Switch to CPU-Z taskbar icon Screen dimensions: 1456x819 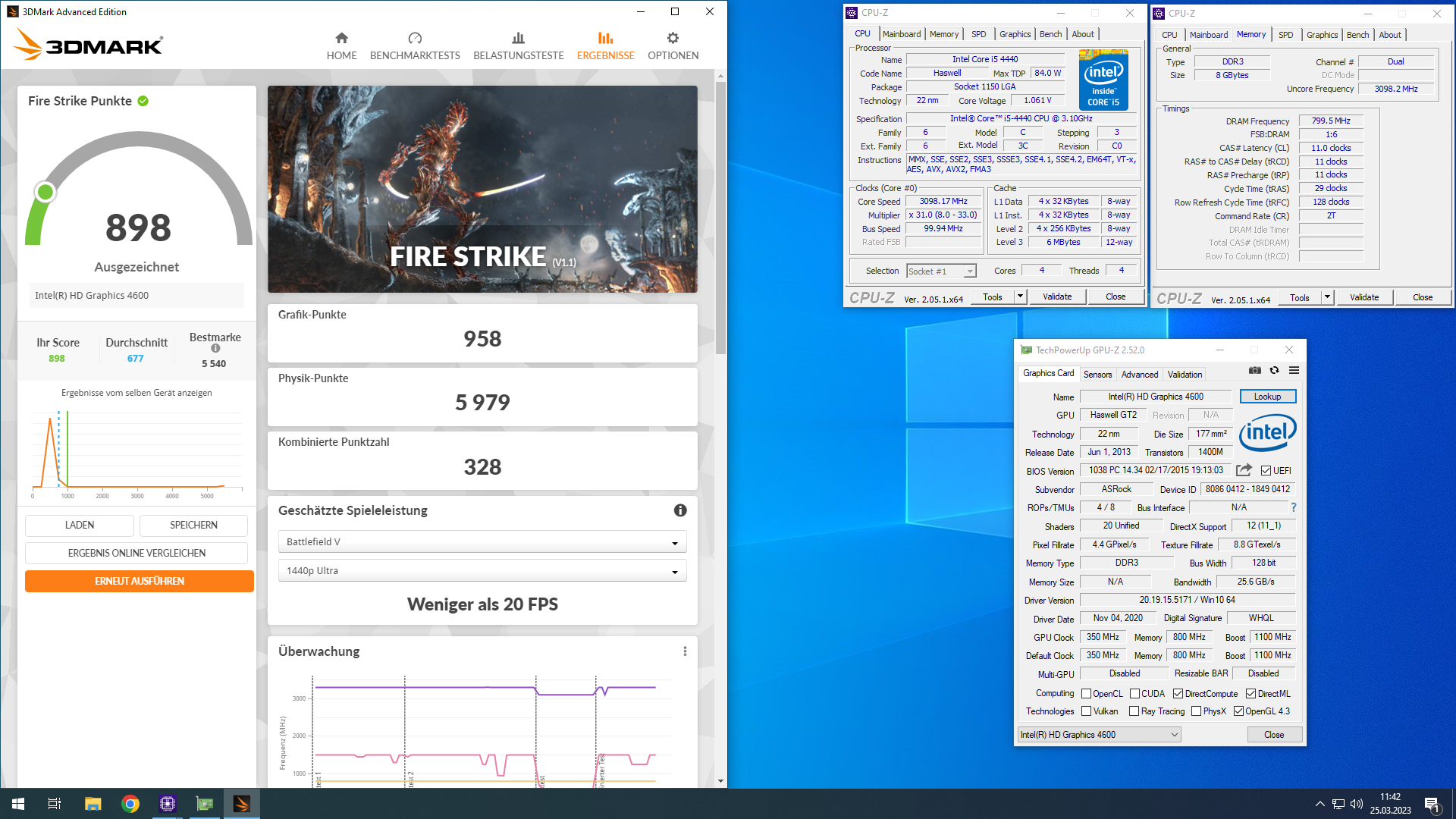(168, 804)
